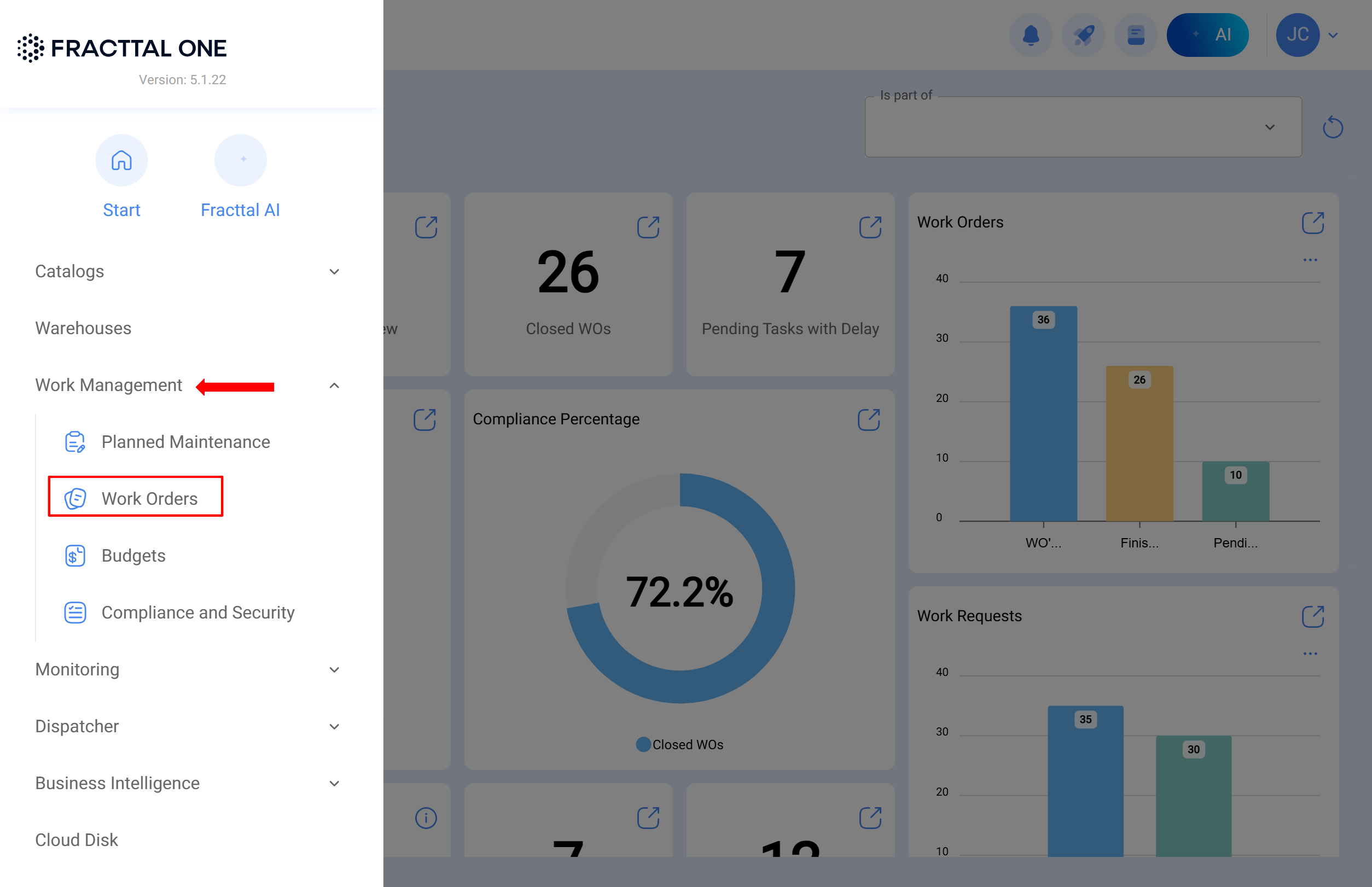The width and height of the screenshot is (1372, 887).
Task: Open Planned Maintenance menu item
Action: coord(185,442)
